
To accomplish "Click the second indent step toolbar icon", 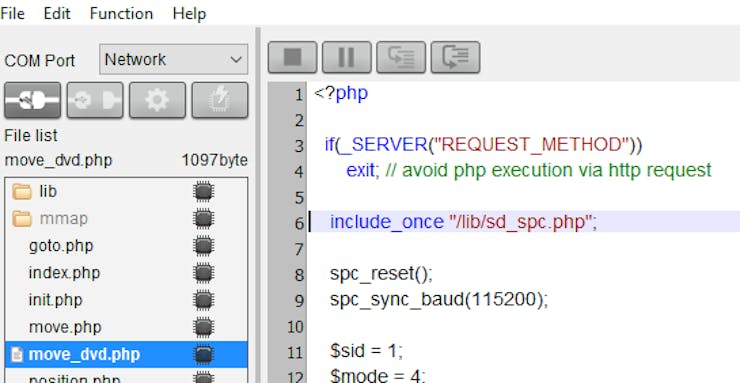I will (455, 57).
